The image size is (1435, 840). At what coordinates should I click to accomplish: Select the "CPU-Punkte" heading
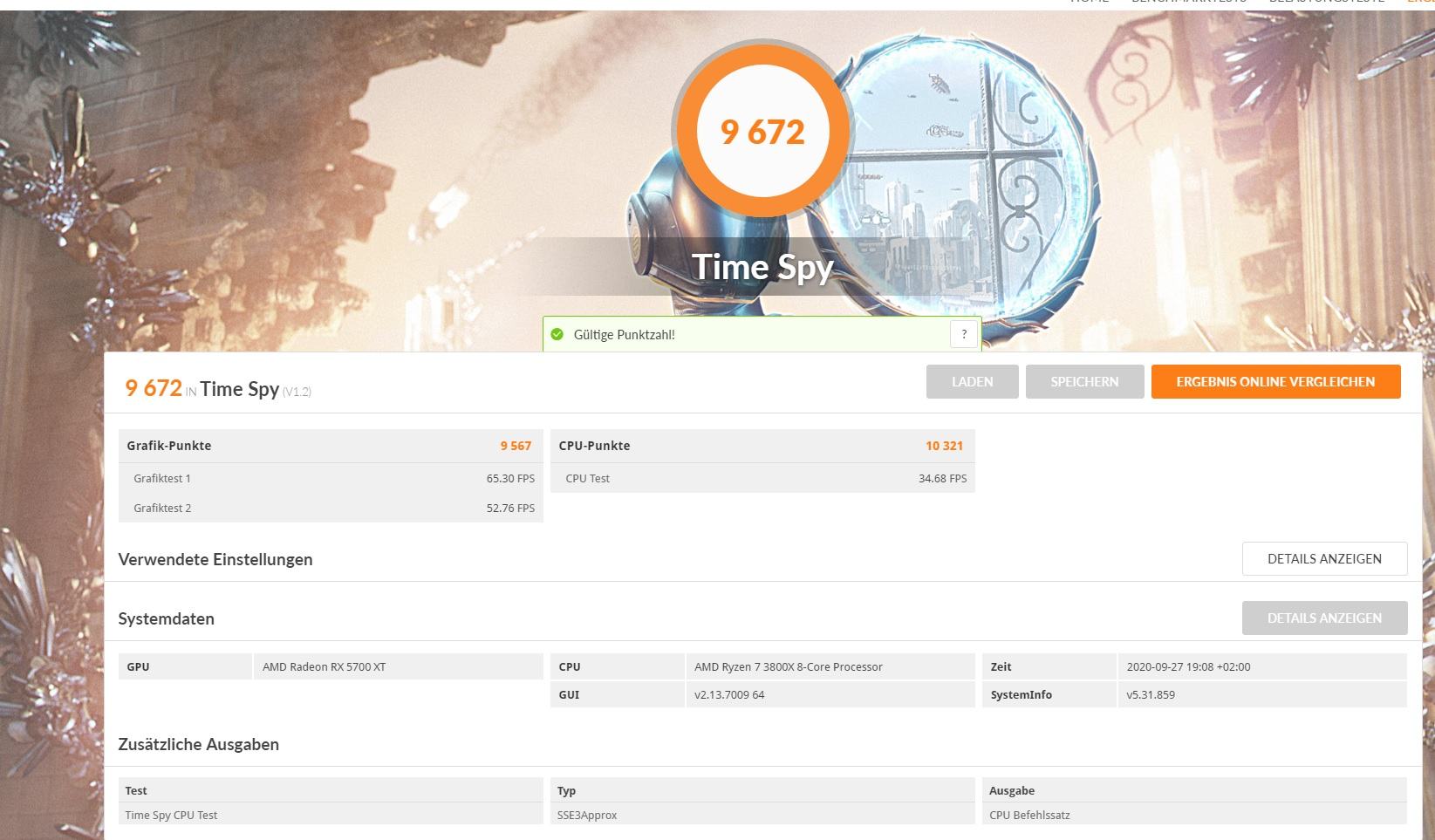(x=594, y=446)
